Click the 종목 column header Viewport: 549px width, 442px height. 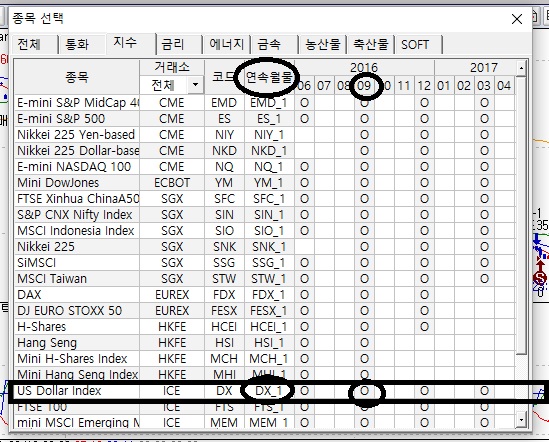[x=77, y=77]
